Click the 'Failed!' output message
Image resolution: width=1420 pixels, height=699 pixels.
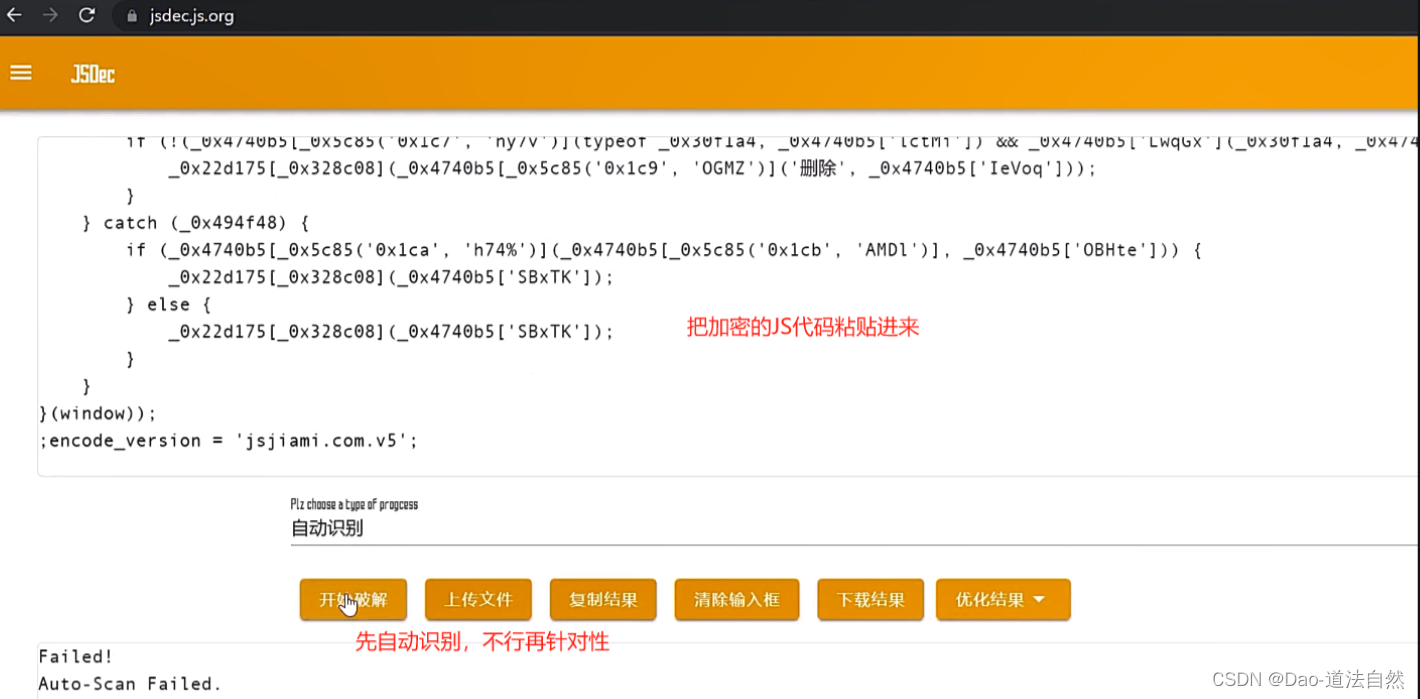[x=75, y=656]
